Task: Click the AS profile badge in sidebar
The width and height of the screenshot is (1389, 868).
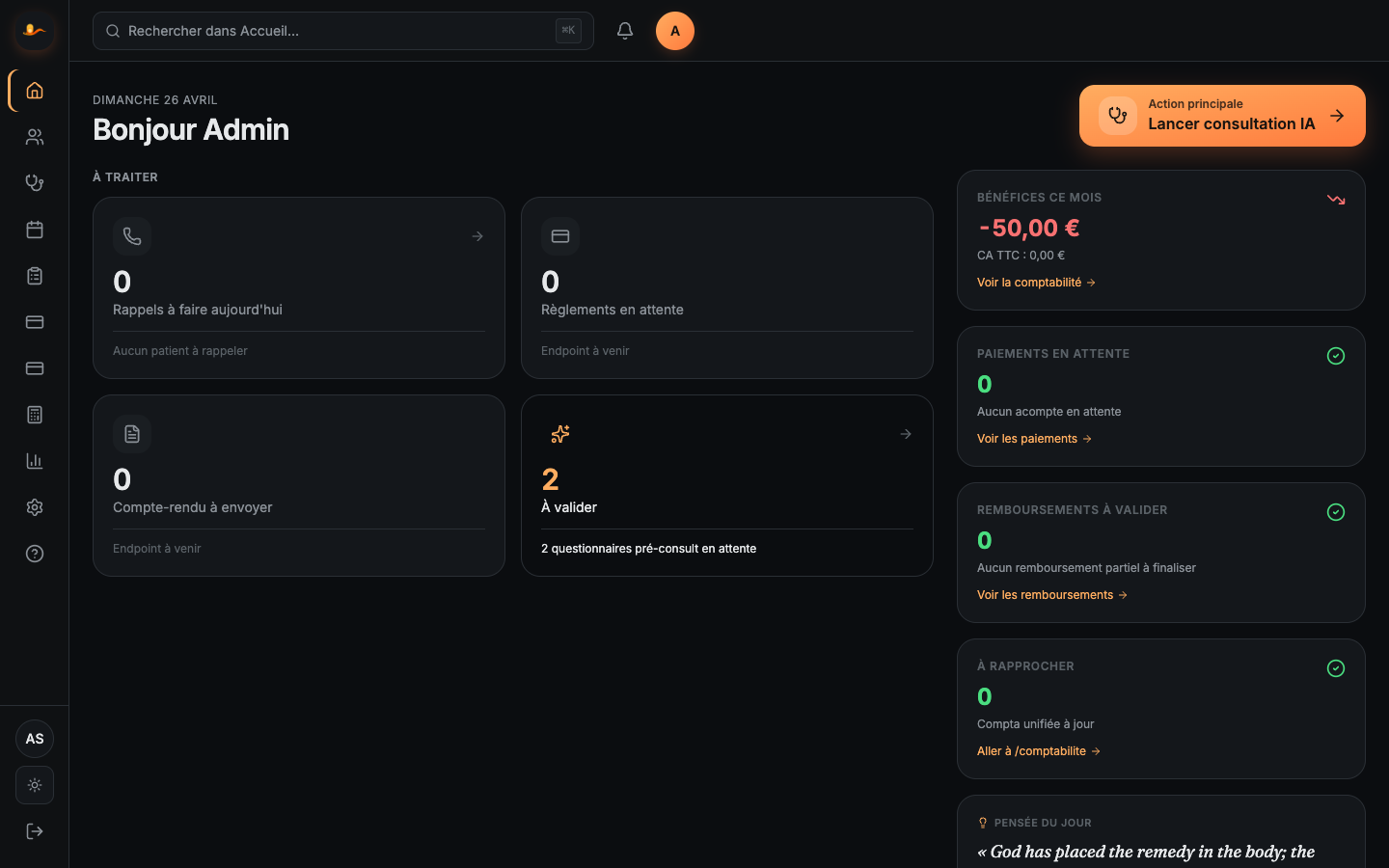Action: click(x=35, y=739)
